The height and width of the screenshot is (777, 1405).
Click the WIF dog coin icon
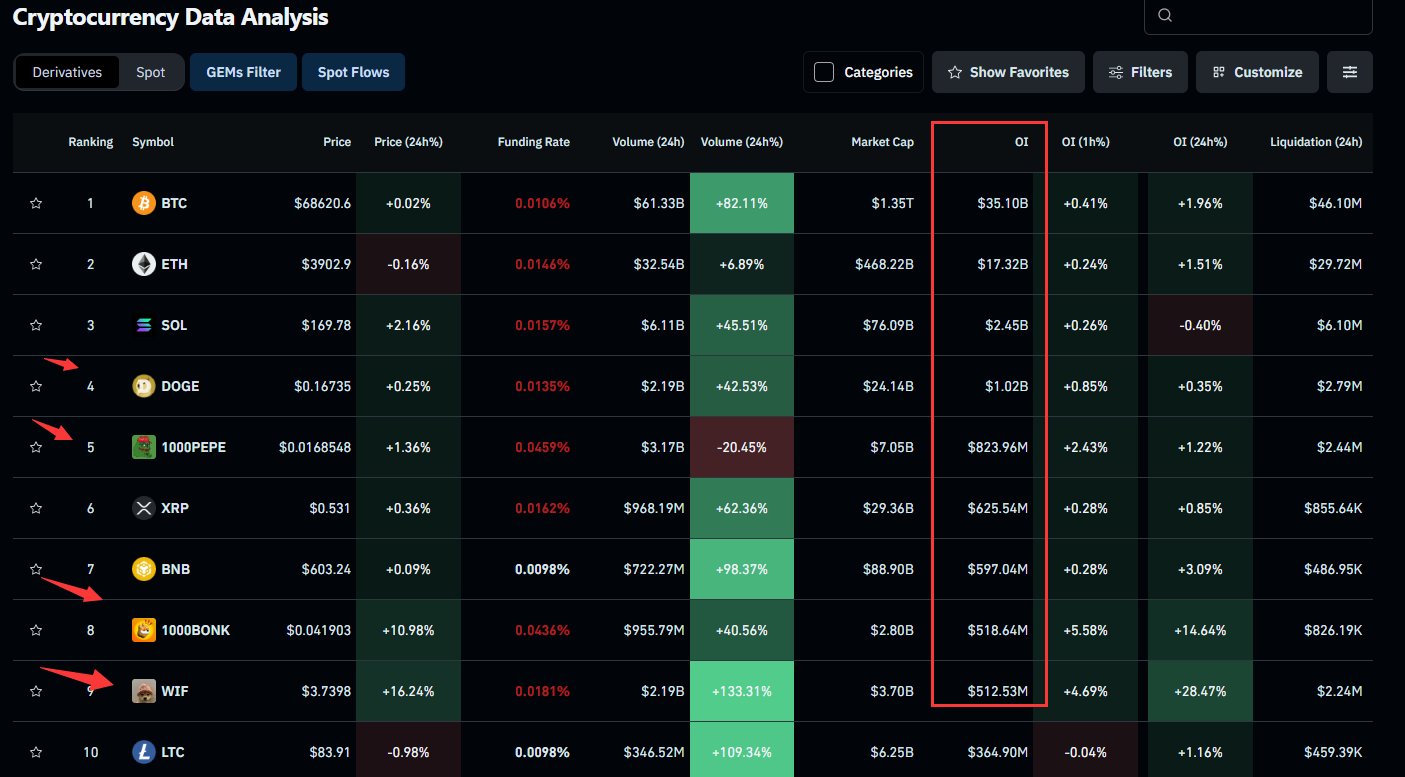[143, 690]
